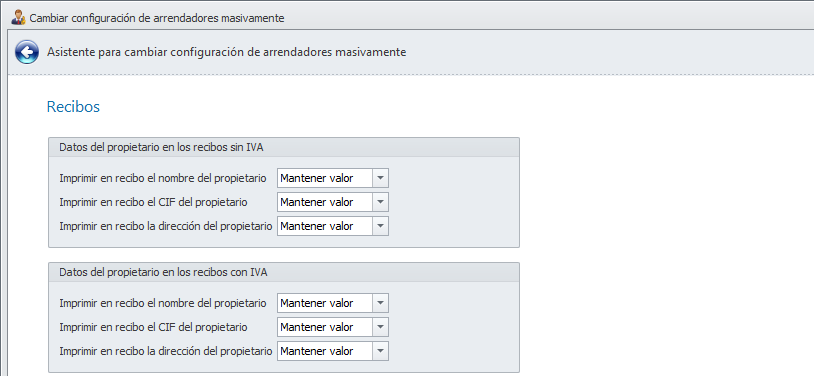The height and width of the screenshot is (376, 814).
Task: Click the 'recibos sin IVA' group header
Action: point(284,147)
